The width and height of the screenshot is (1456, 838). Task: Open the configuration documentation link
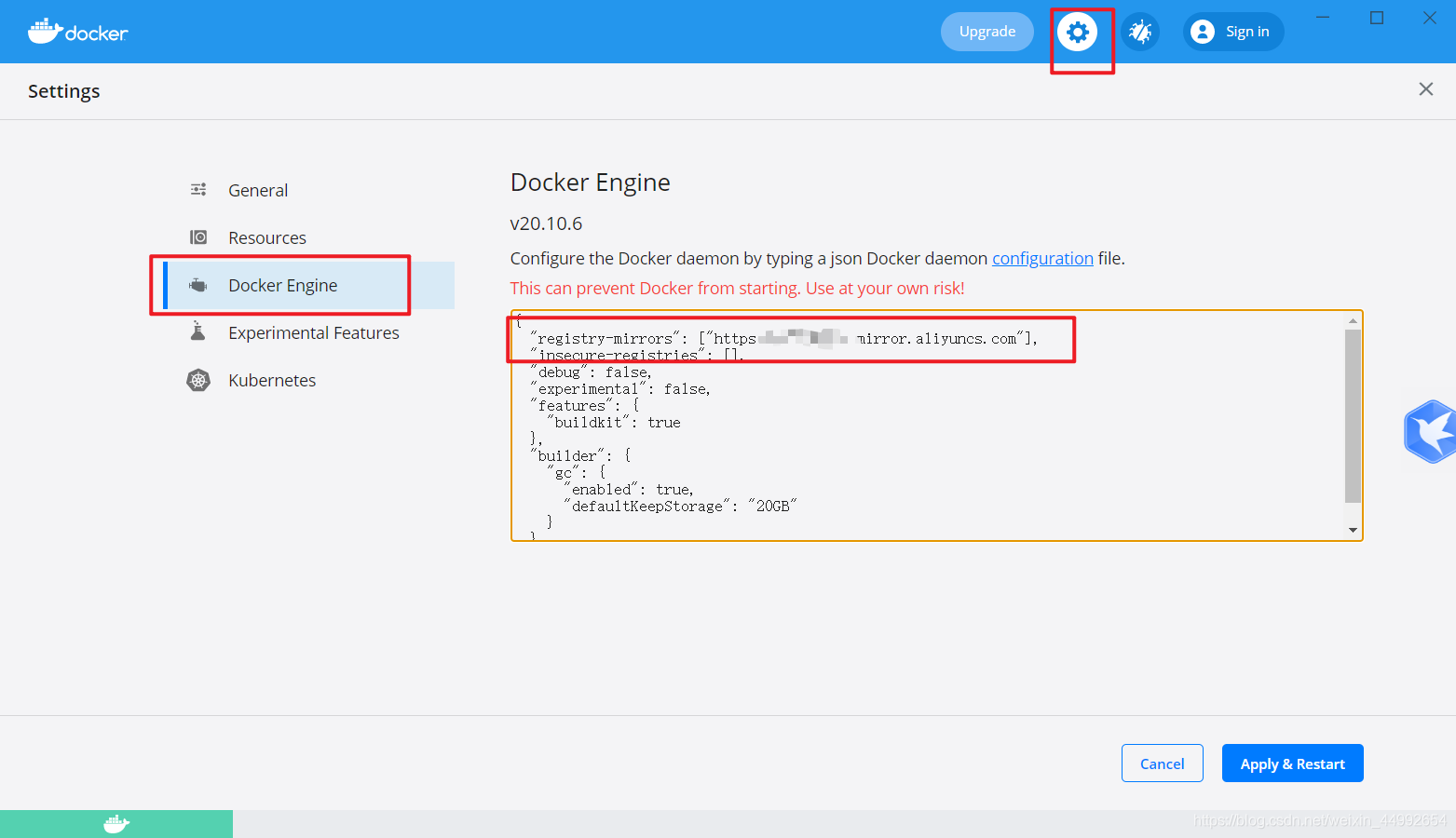tap(1042, 258)
